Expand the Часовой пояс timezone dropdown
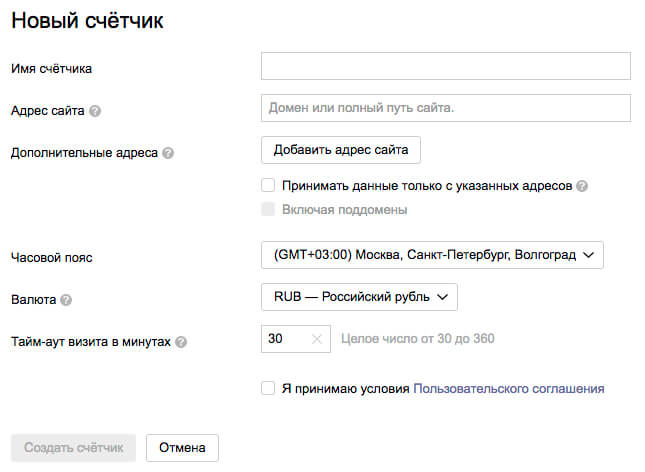This screenshot has width=645, height=472. click(432, 256)
